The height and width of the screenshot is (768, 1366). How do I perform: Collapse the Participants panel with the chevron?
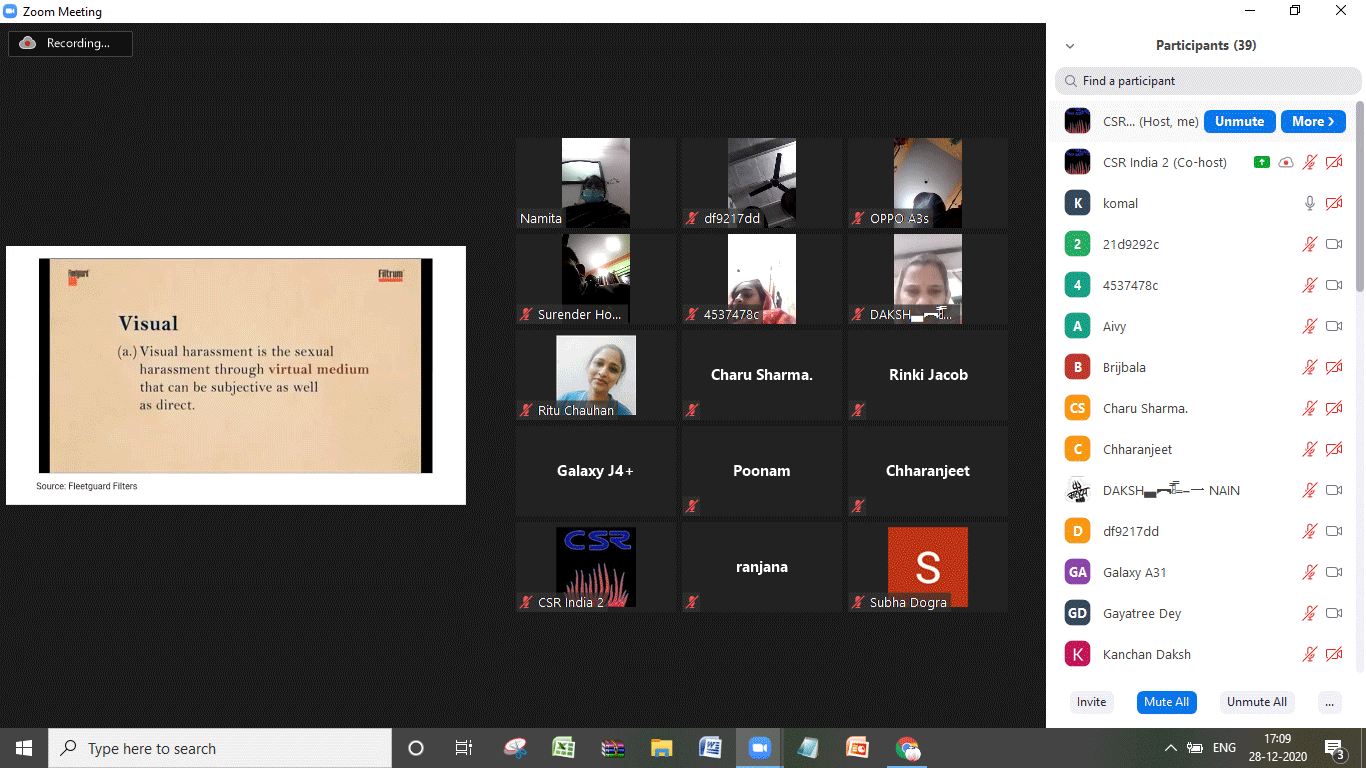pos(1070,46)
